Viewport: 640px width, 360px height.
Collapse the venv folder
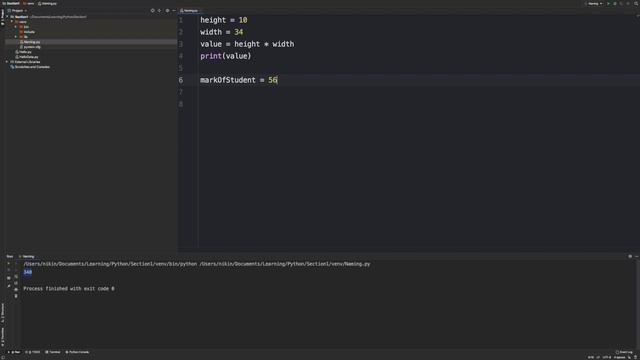pyautogui.click(x=12, y=22)
